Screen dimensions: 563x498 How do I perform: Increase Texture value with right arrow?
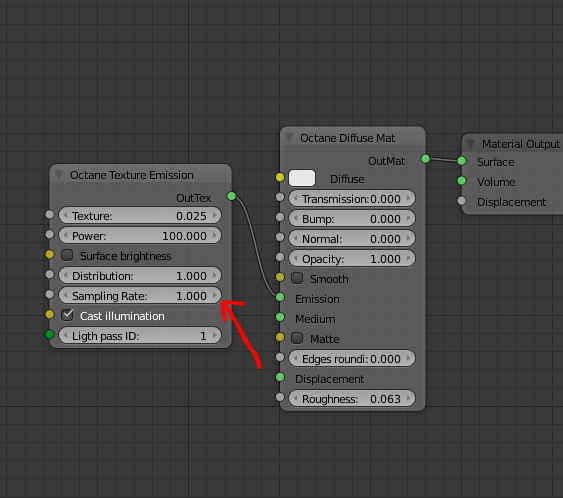(215, 215)
